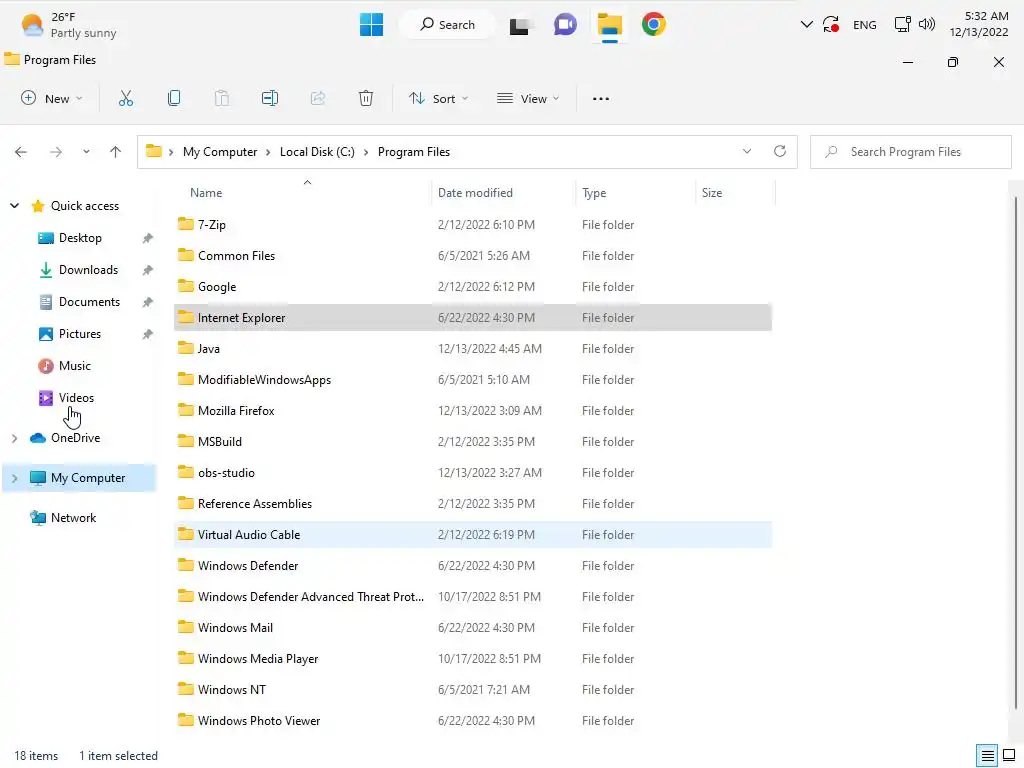This screenshot has height=768, width=1024.
Task: Click the pin icon next to Downloads
Action: (x=148, y=270)
